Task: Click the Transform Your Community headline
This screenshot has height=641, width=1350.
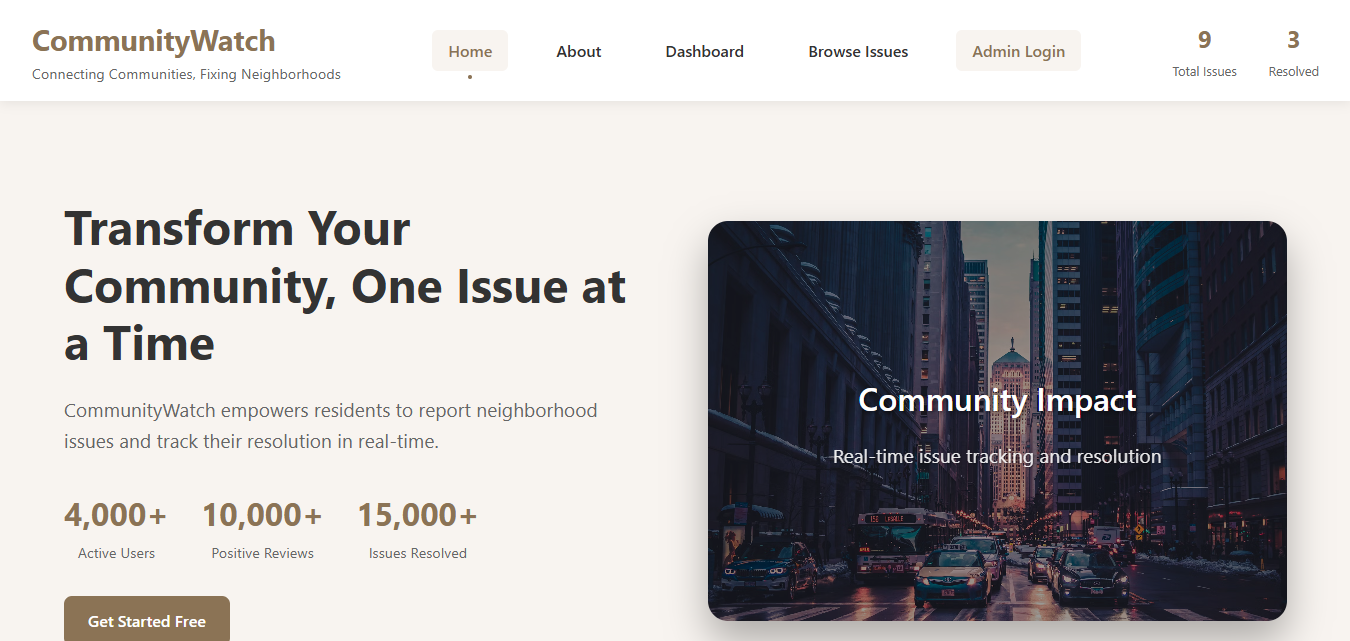Action: 345,287
